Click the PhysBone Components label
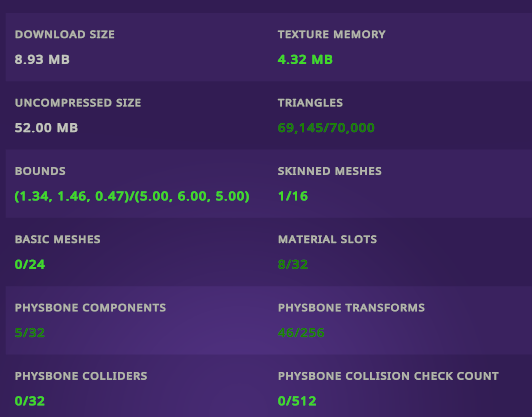The width and height of the screenshot is (532, 417). [x=90, y=308]
